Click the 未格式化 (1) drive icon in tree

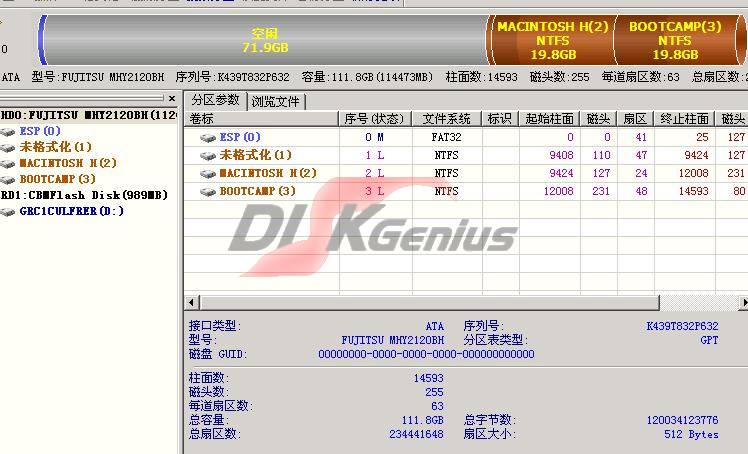[8, 148]
